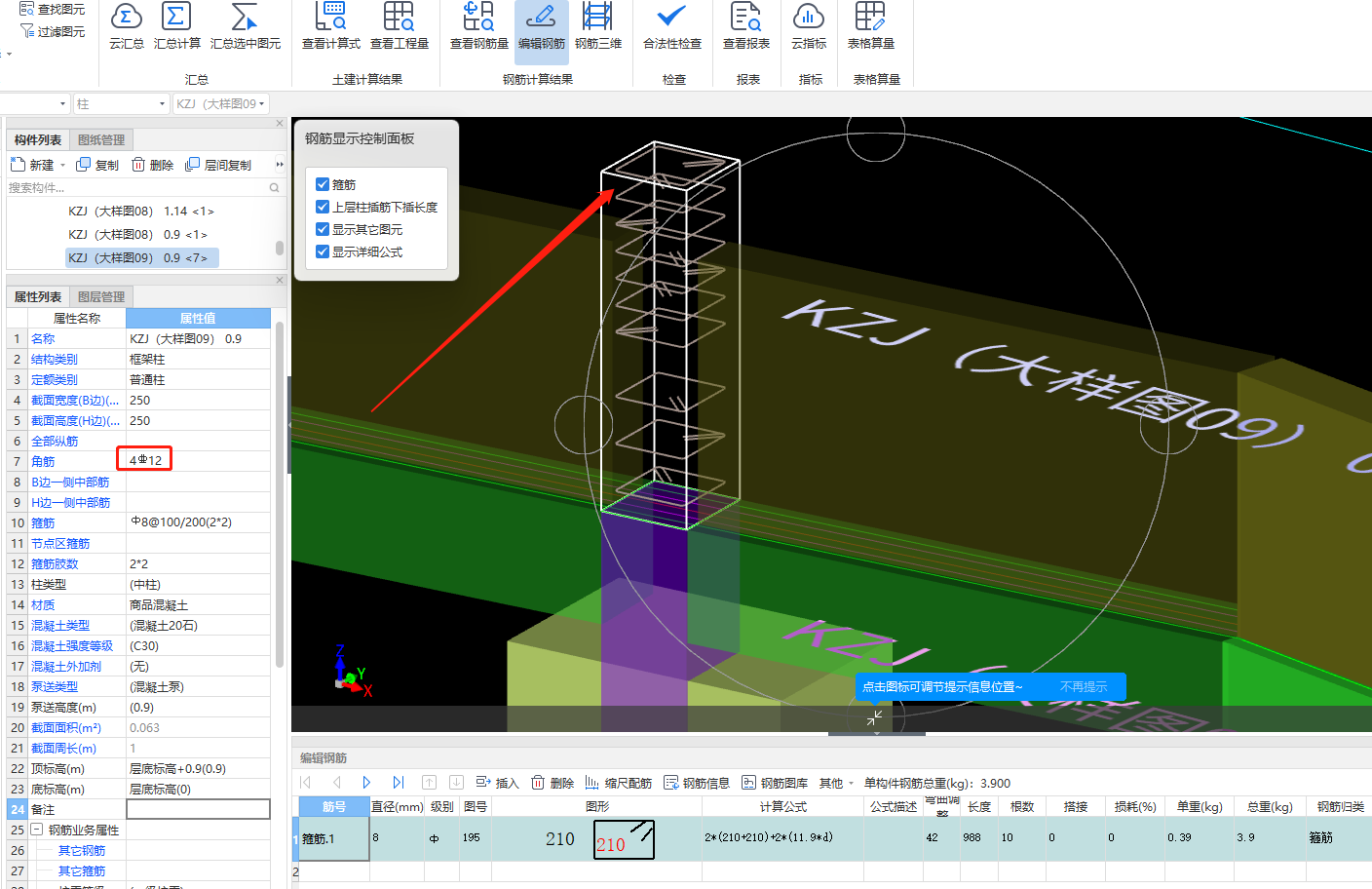Screen dimensions: 1372x889
Task: Expand more tools chevron in component toolbar
Action: (x=280, y=165)
